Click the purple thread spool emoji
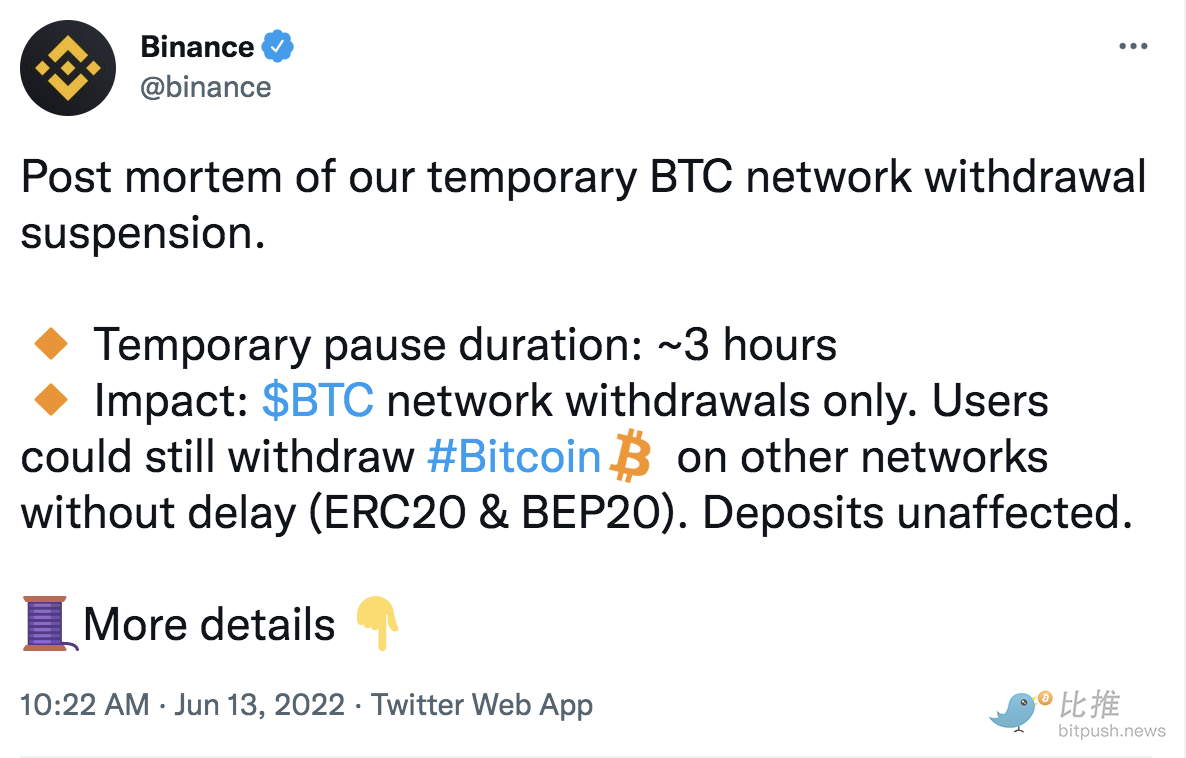This screenshot has height=758, width=1186. (x=48, y=623)
